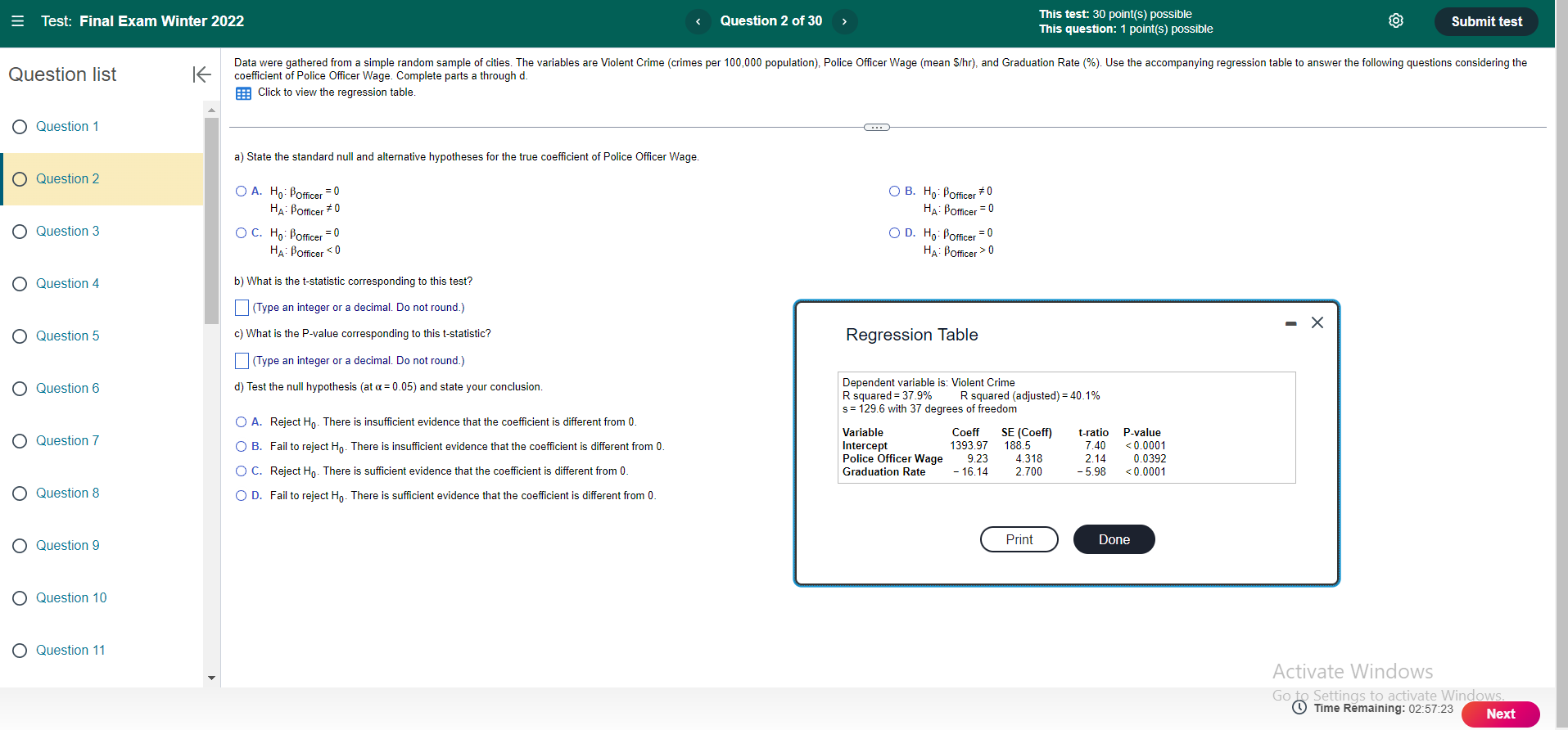The height and width of the screenshot is (730, 1568).
Task: Click Police Officer Wage t-ratio 2.14
Action: (1096, 459)
